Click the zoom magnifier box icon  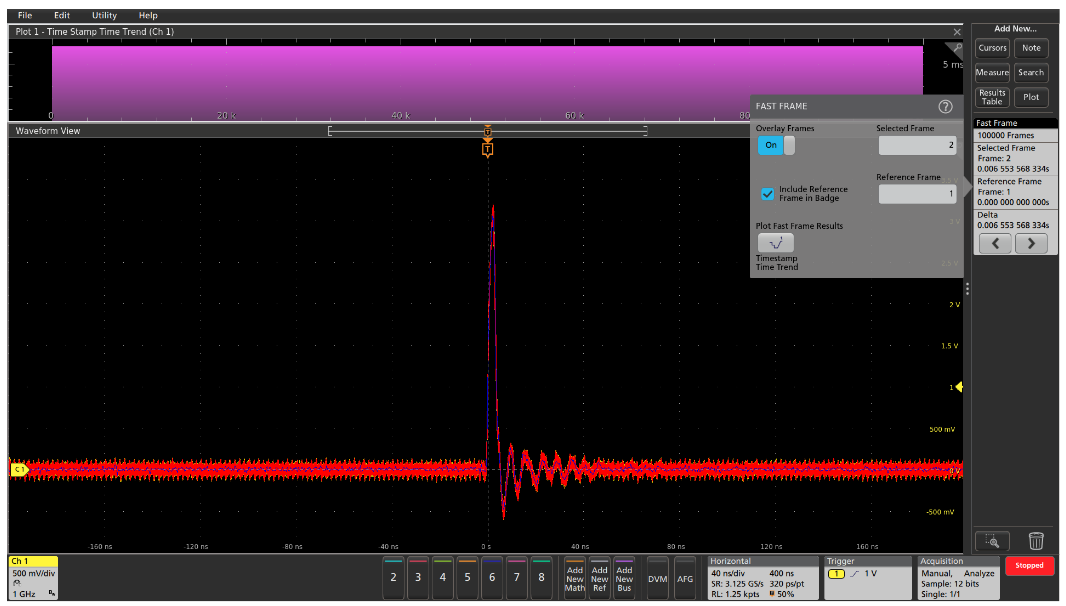pos(992,541)
